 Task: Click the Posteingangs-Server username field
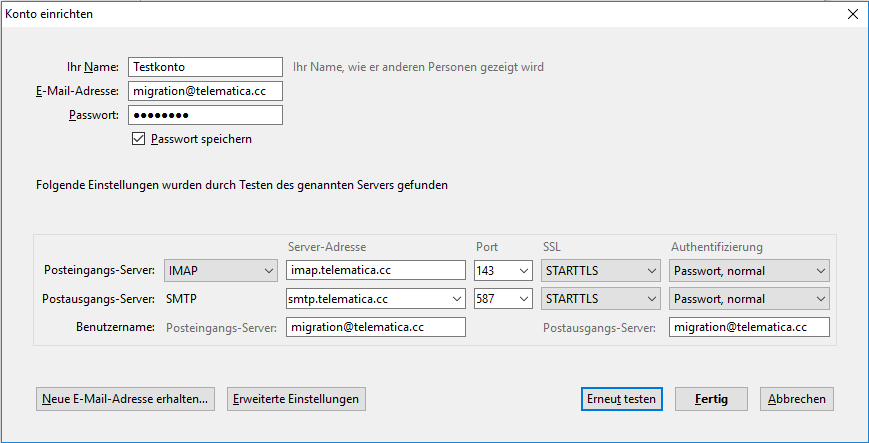(376, 327)
